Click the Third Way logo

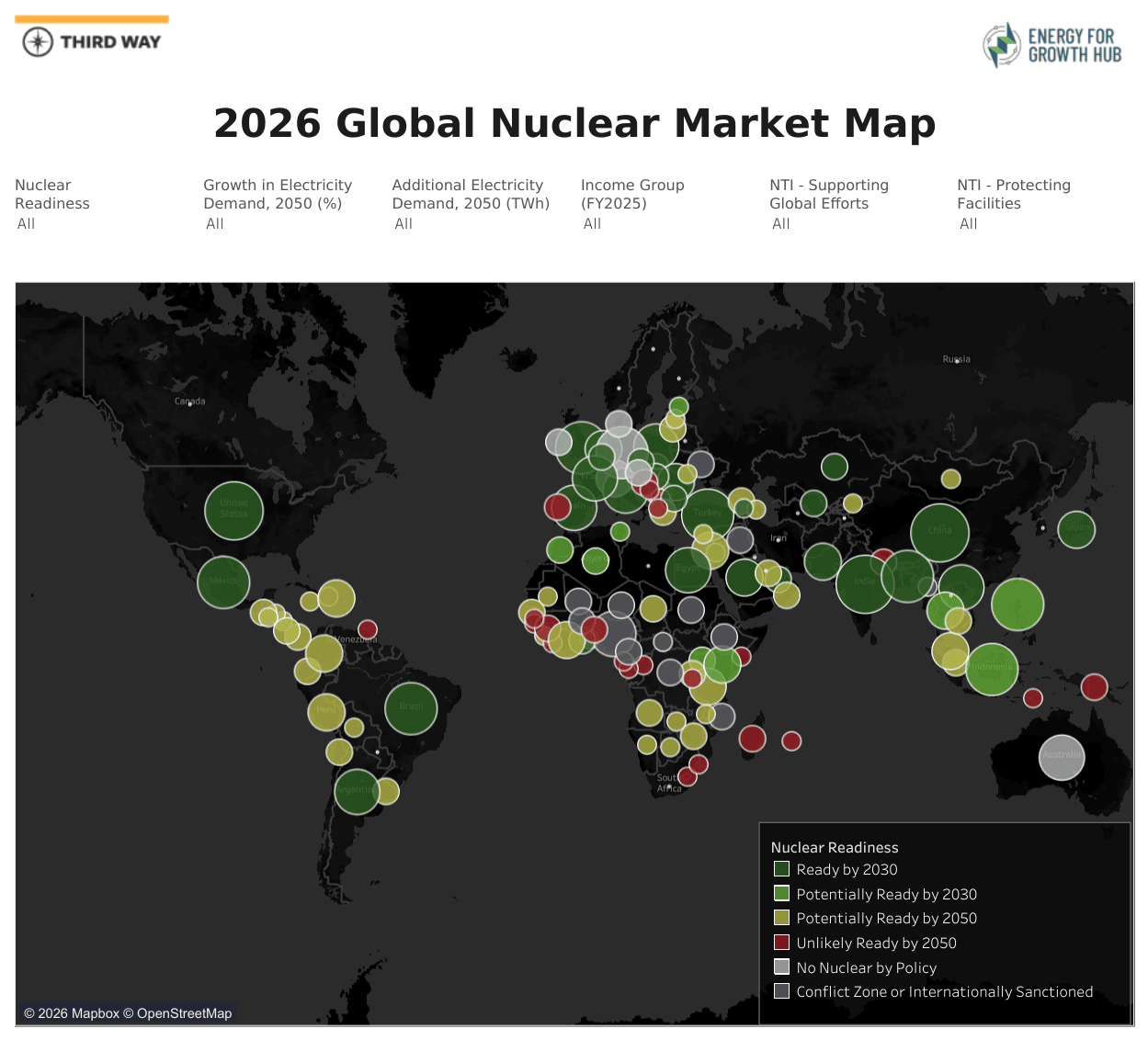pos(92,41)
